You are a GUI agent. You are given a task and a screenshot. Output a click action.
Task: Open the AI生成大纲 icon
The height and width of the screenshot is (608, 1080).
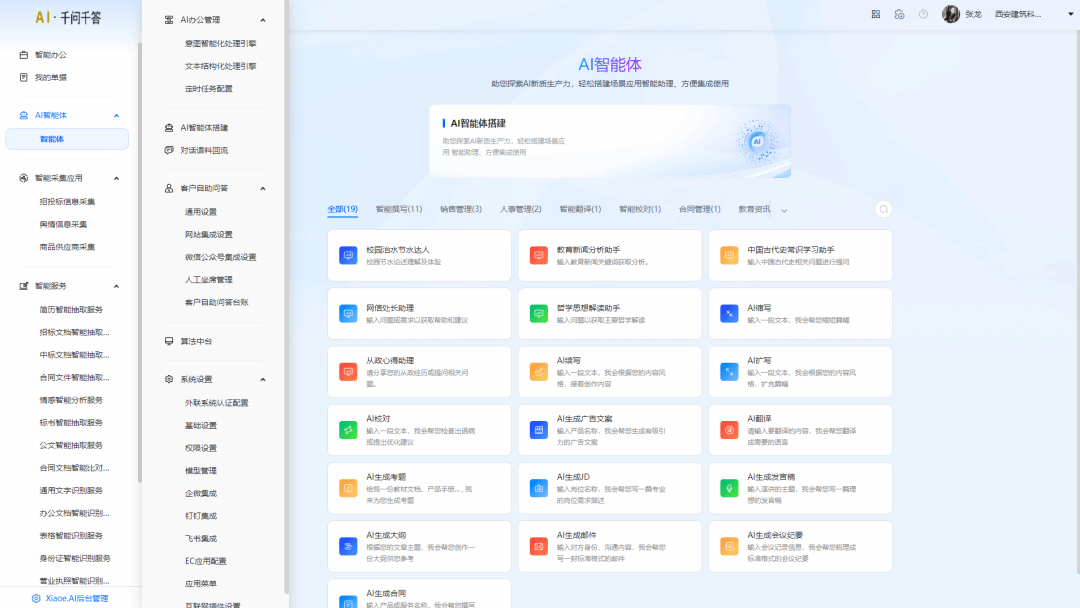(348, 546)
